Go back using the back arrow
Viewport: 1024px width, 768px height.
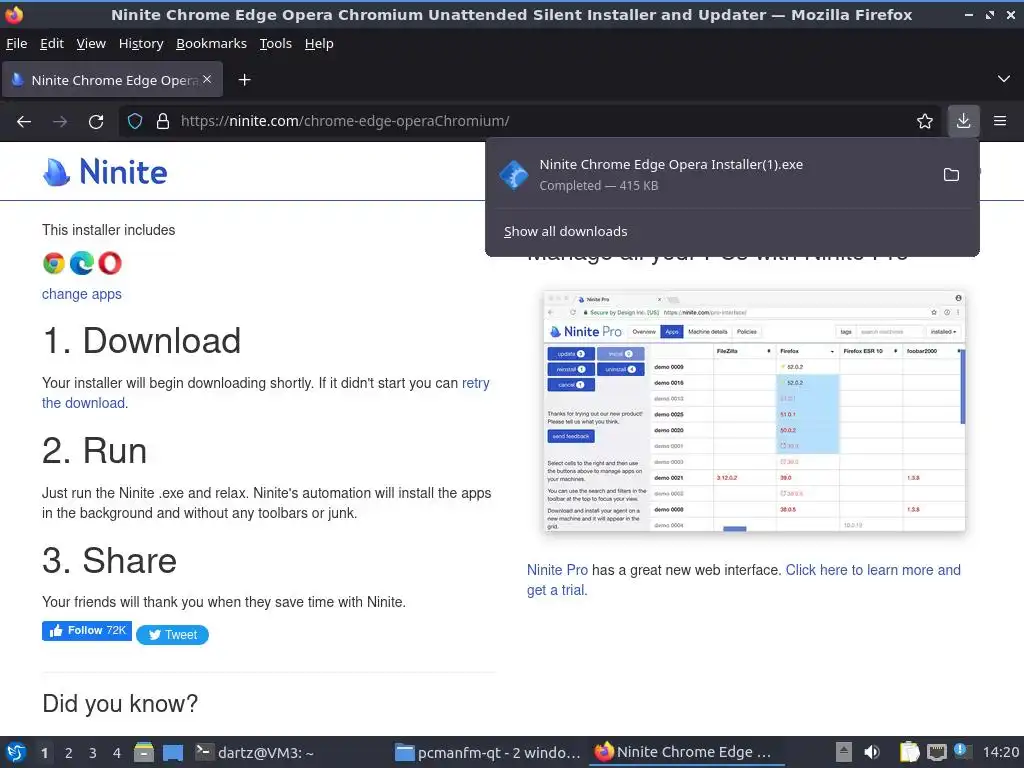[24, 121]
